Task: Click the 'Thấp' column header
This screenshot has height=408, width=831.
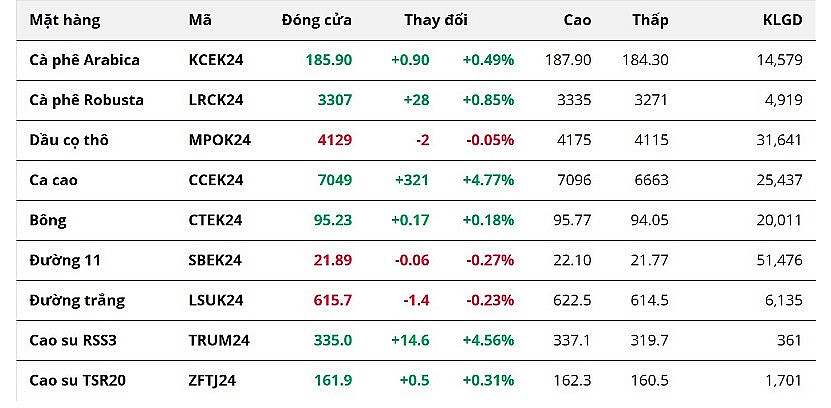Action: 650,20
